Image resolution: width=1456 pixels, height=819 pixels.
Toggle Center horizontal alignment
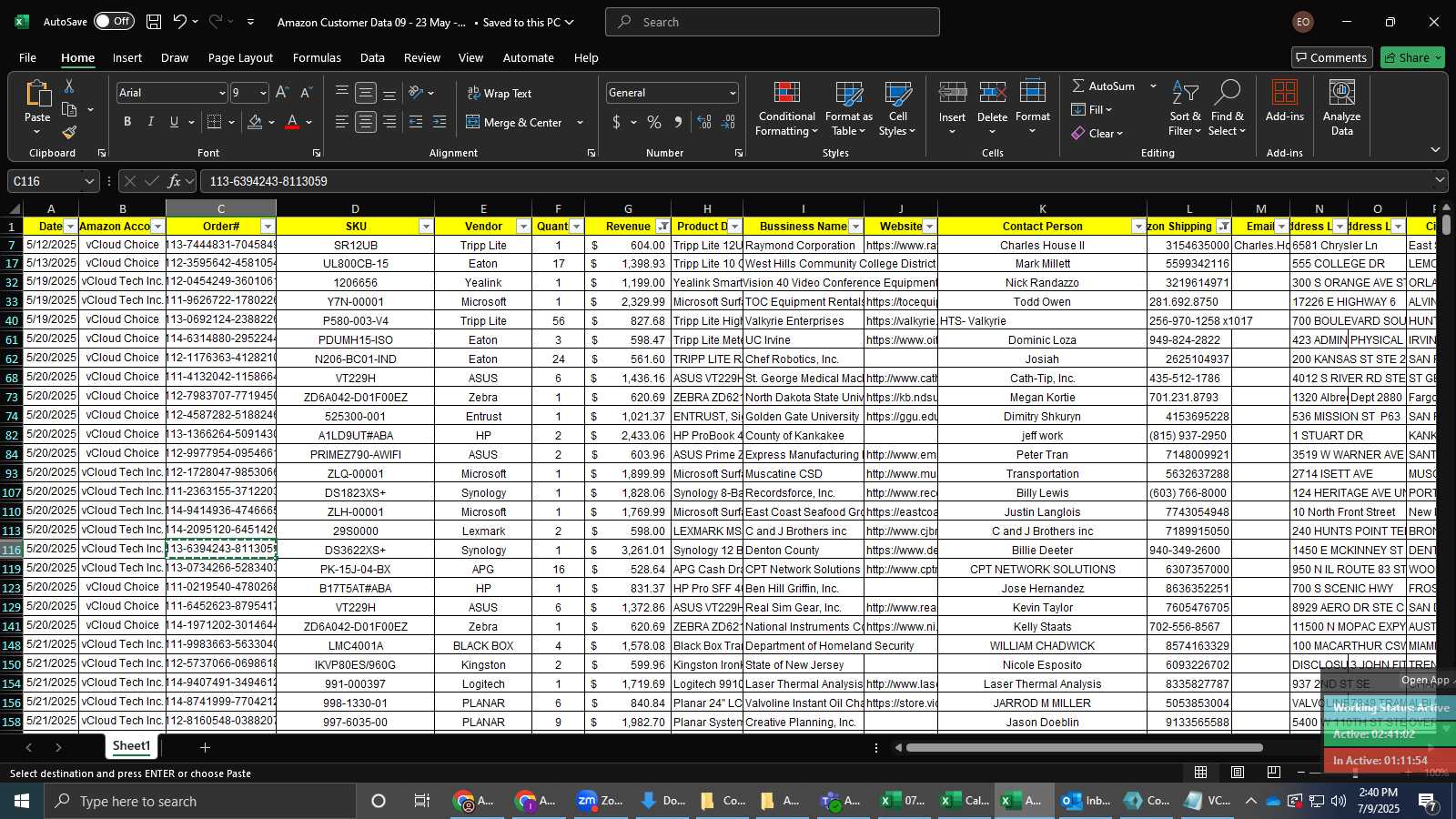click(x=366, y=122)
